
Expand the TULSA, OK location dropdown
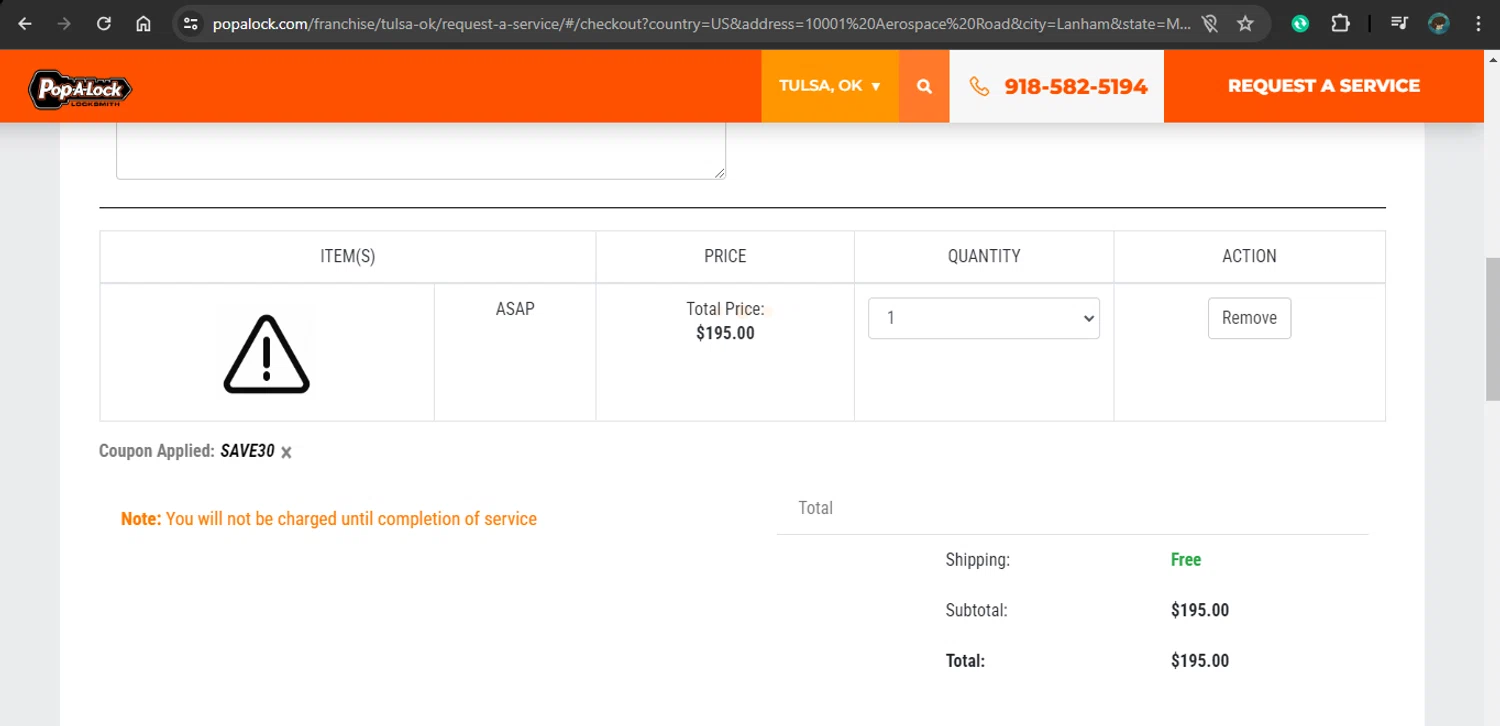[830, 86]
